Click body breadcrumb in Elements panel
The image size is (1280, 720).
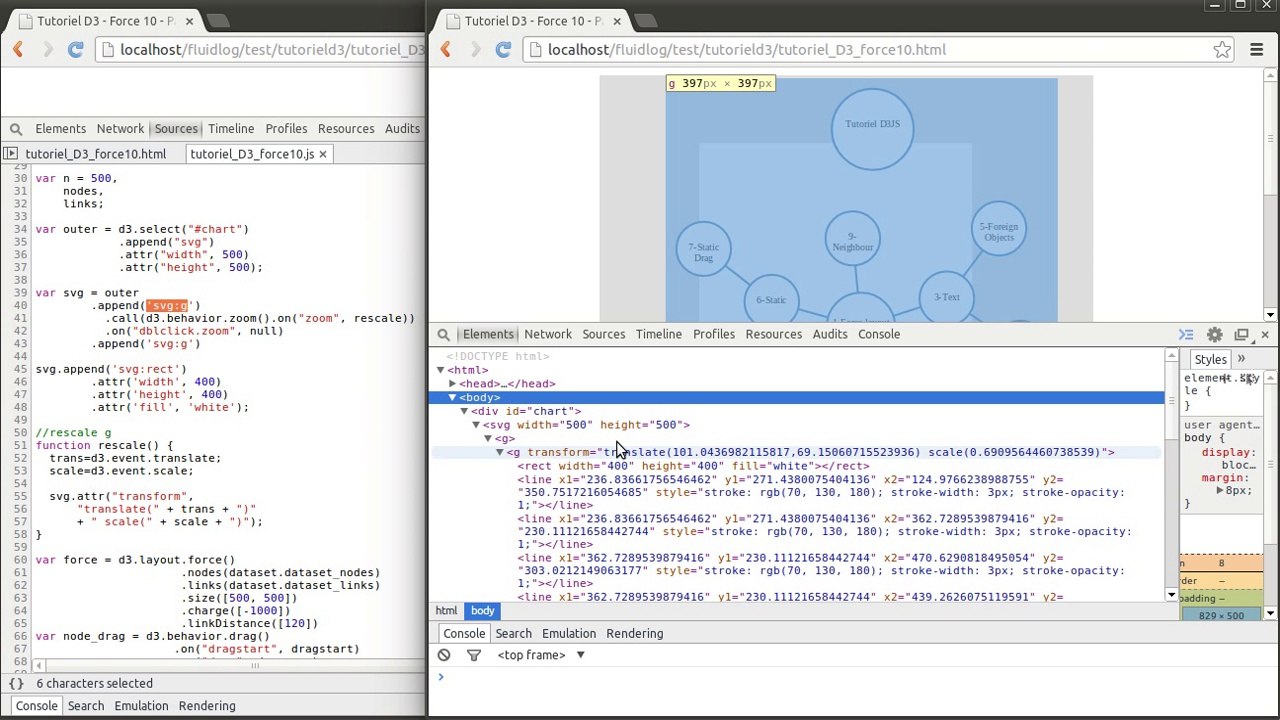(x=483, y=611)
